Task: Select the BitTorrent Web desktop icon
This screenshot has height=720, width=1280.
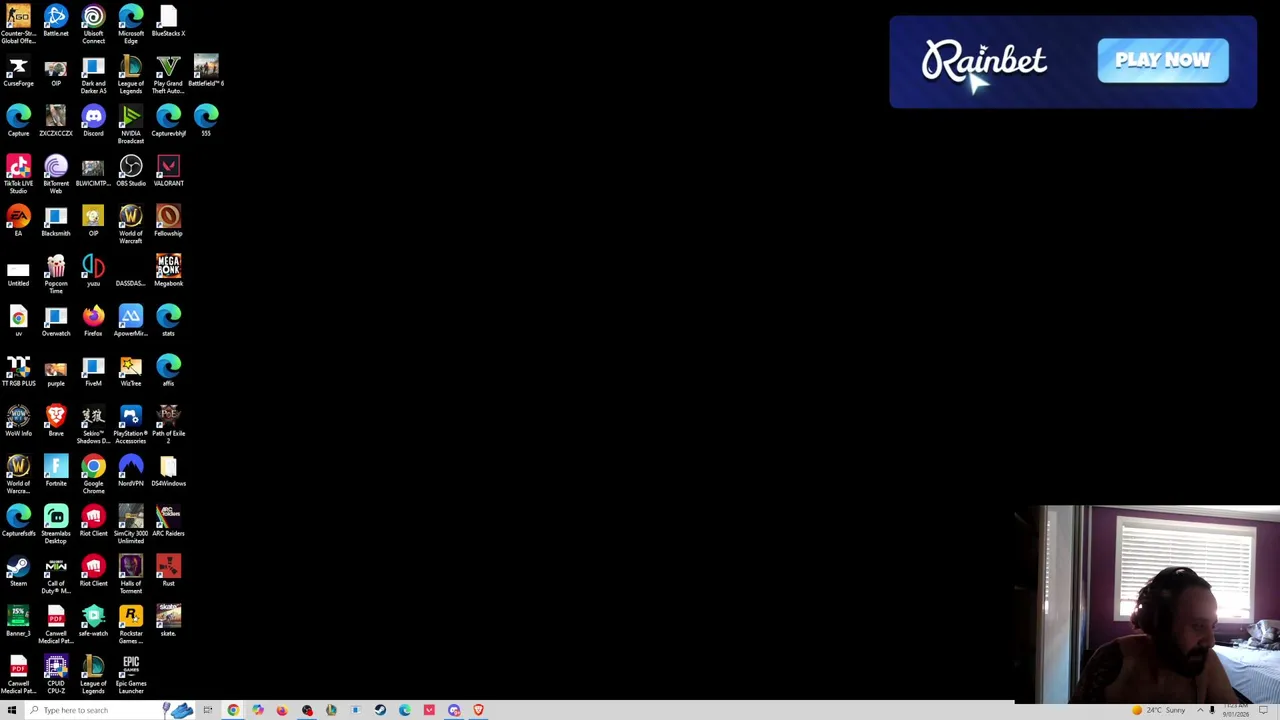Action: tap(56, 174)
